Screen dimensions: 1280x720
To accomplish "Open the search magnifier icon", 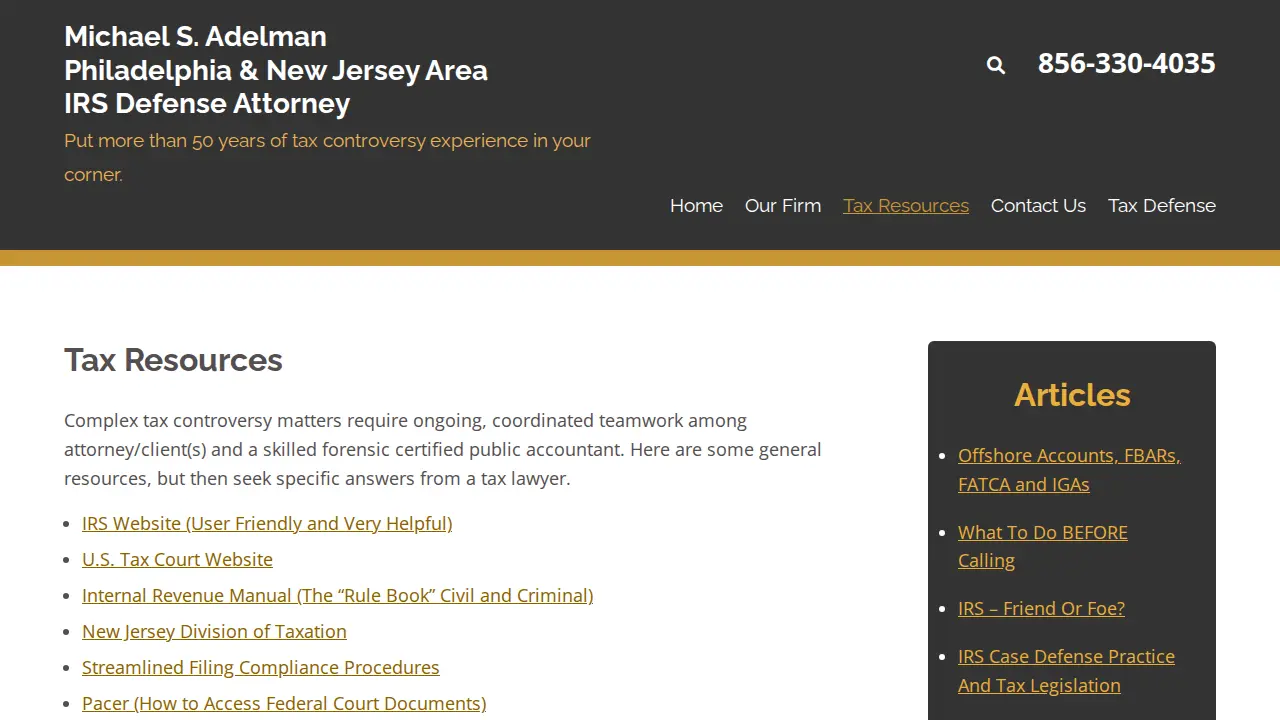I will tap(996, 65).
